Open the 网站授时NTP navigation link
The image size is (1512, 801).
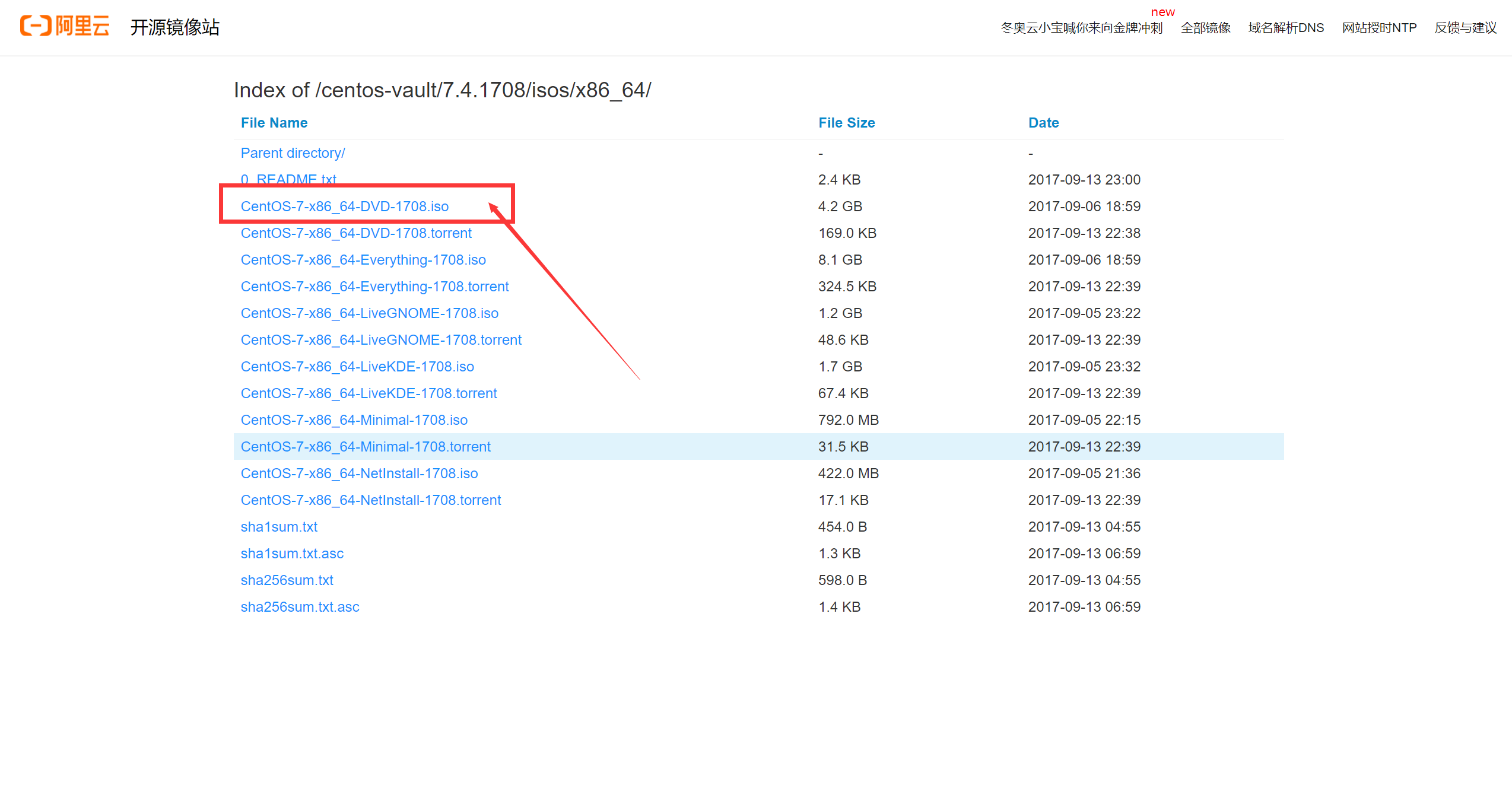pyautogui.click(x=1379, y=28)
